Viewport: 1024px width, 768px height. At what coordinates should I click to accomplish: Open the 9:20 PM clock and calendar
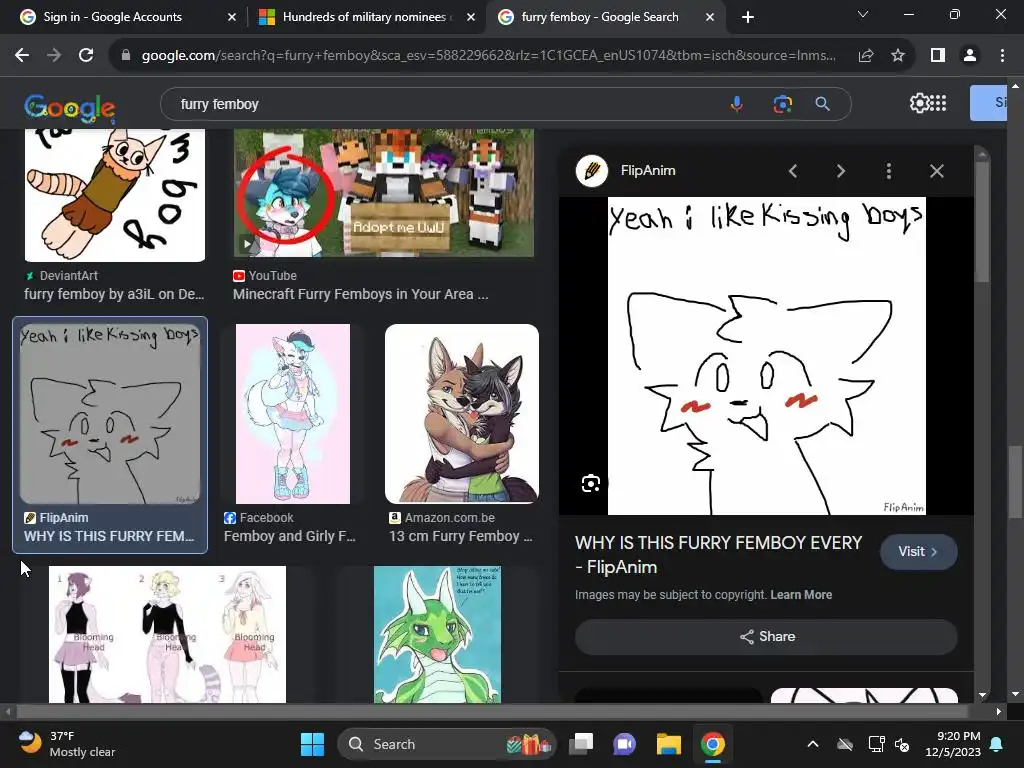(x=953, y=744)
